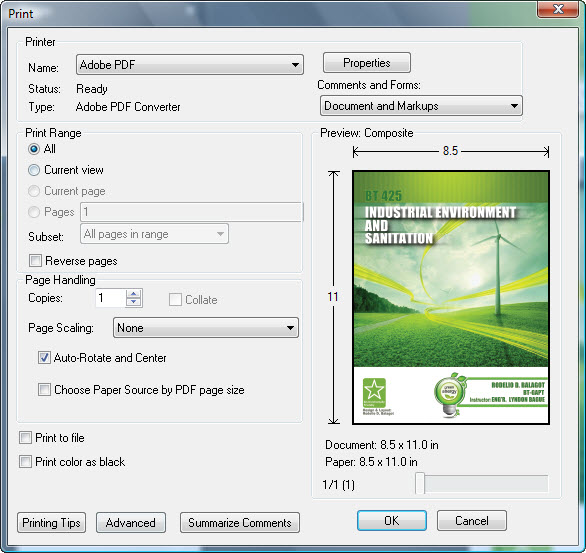Click the Copies number field

110,298
